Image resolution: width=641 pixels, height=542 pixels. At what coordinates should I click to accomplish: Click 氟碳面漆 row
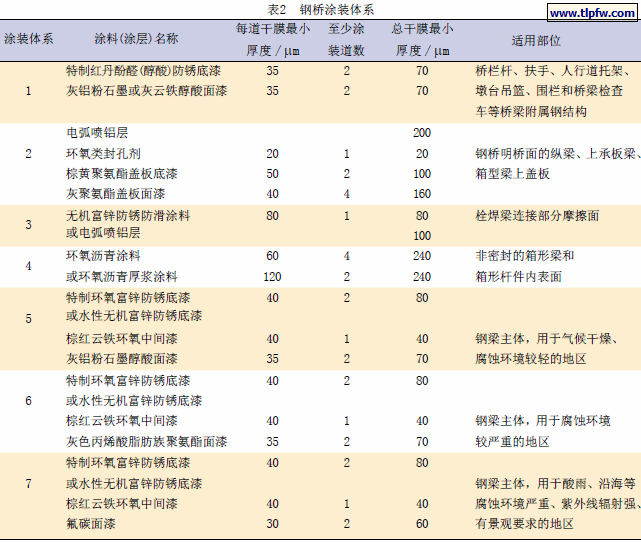tap(91, 524)
